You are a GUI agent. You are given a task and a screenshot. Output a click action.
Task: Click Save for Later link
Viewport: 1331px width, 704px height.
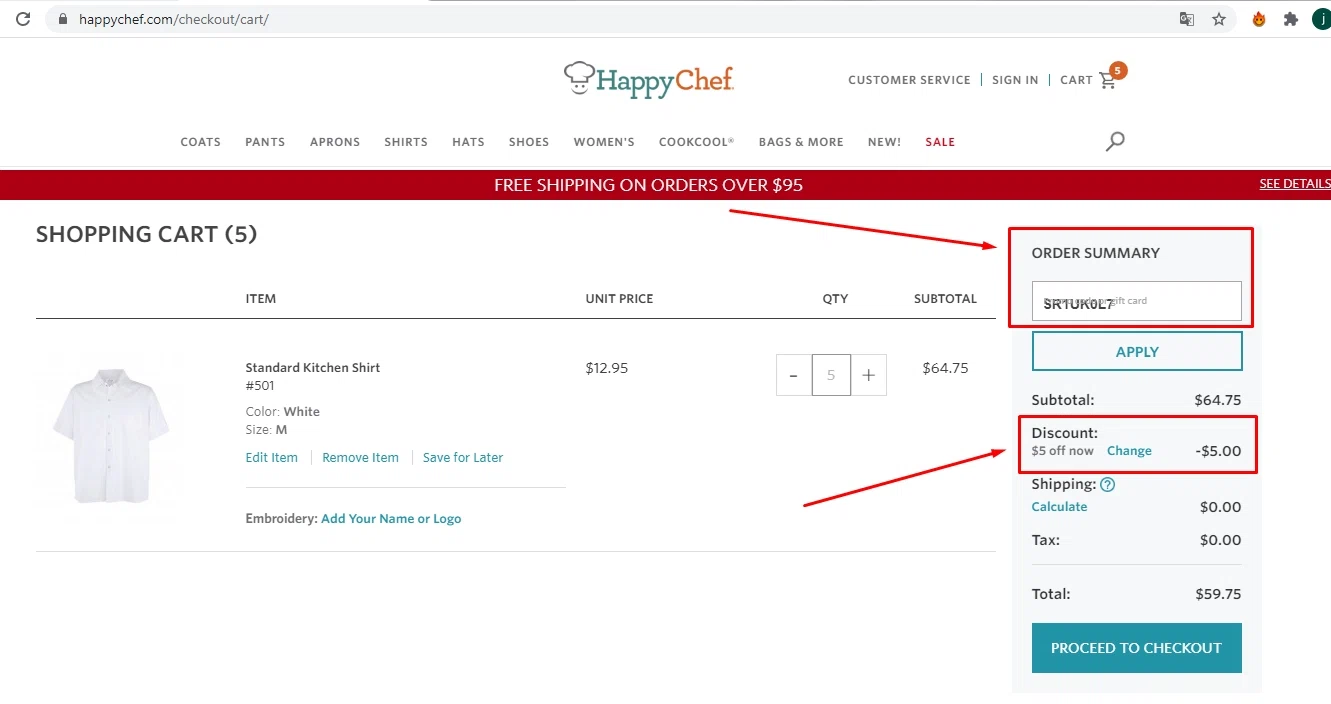click(x=463, y=457)
